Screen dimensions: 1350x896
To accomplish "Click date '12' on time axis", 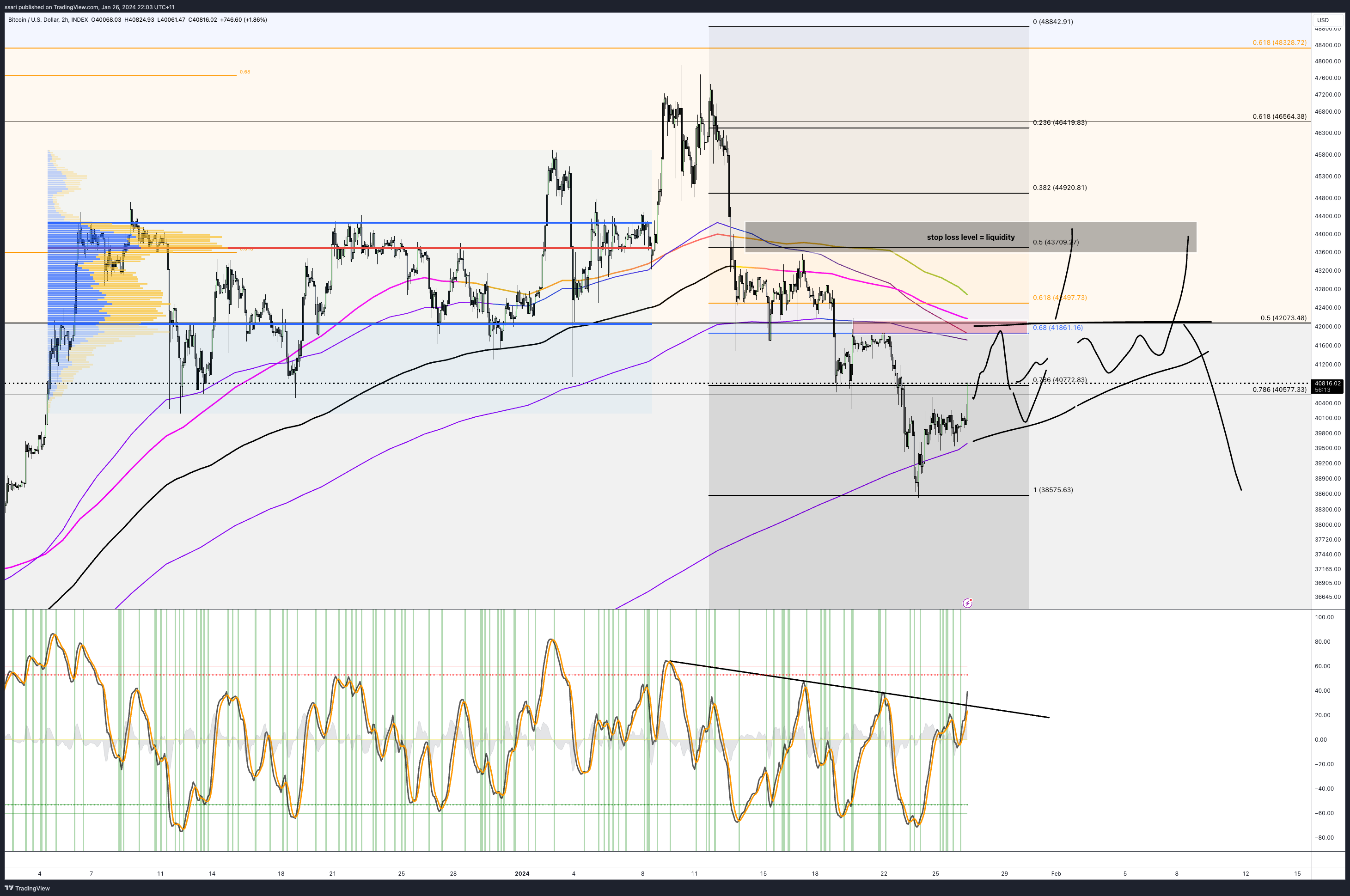I will pyautogui.click(x=1246, y=873).
